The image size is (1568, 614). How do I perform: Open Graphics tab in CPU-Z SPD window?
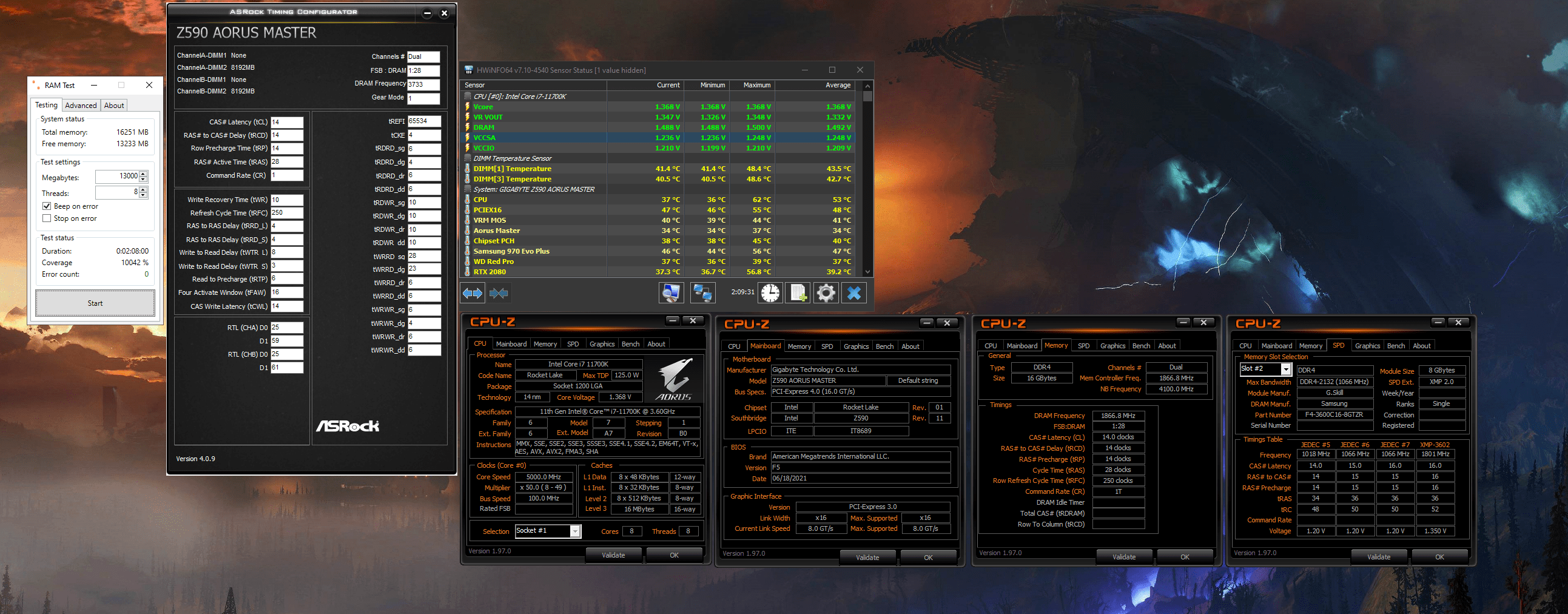tap(1367, 346)
